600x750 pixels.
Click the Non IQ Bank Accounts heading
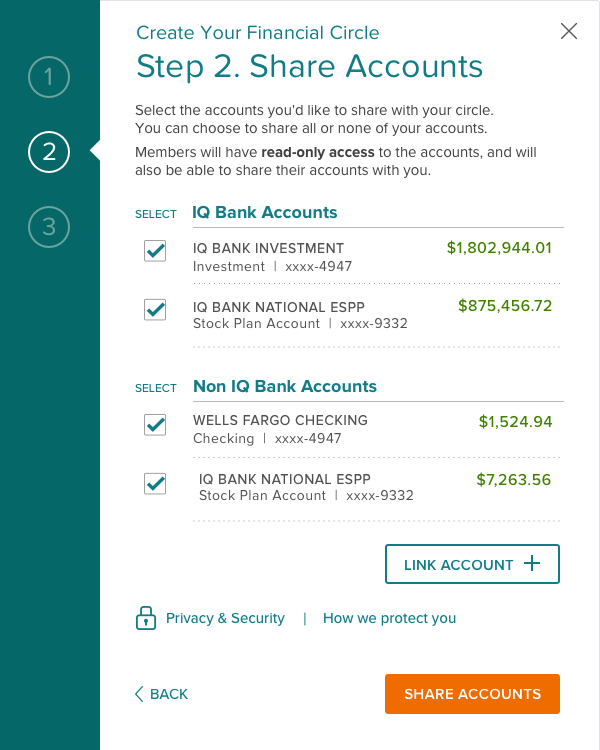coord(285,386)
